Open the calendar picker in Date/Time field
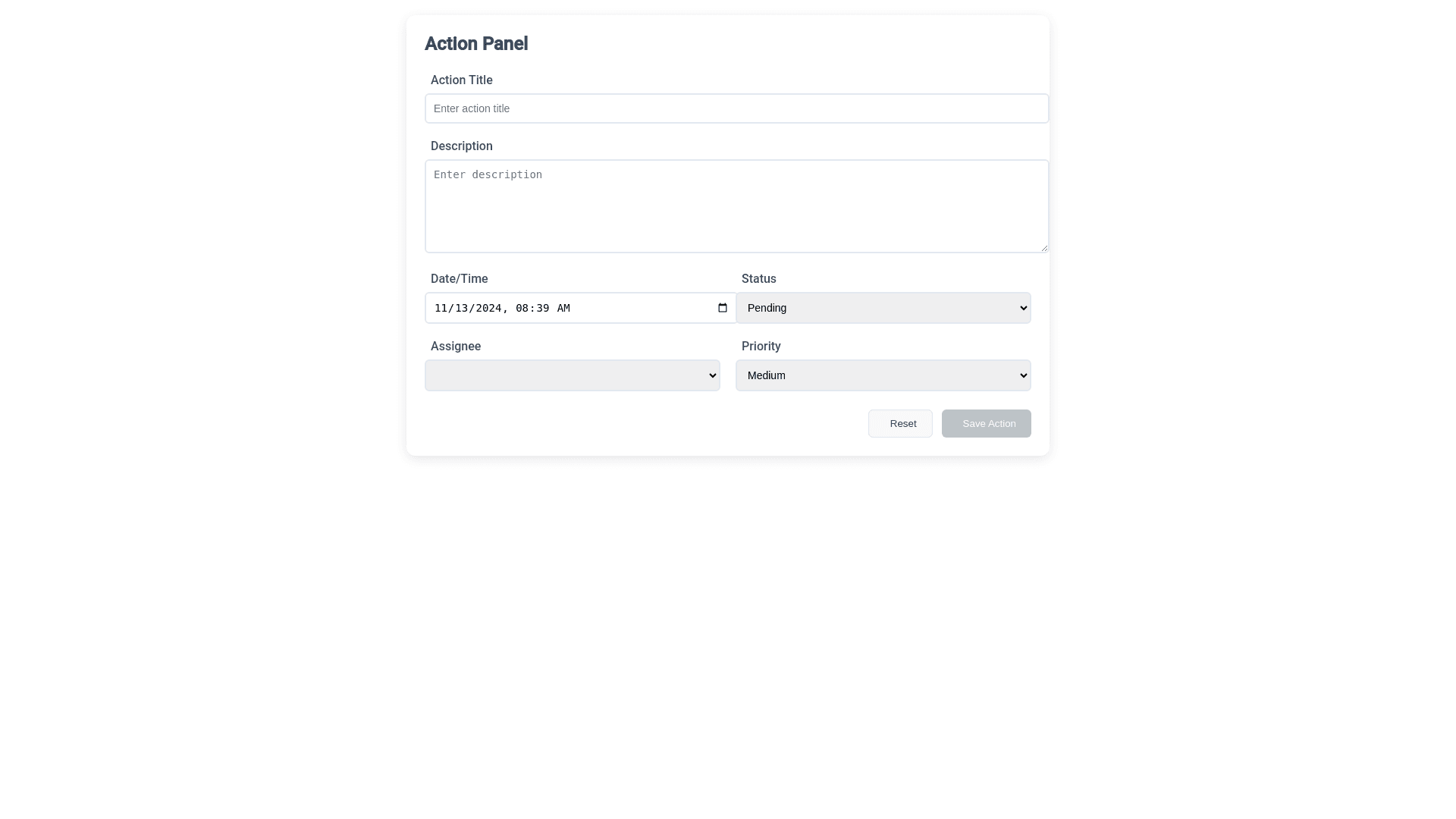1456x819 pixels. click(722, 308)
